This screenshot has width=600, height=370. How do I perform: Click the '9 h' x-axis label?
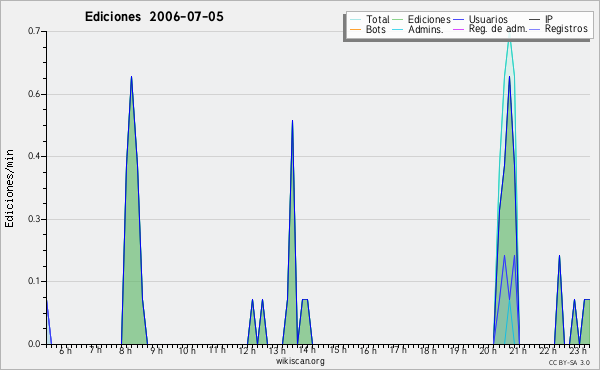tap(156, 351)
